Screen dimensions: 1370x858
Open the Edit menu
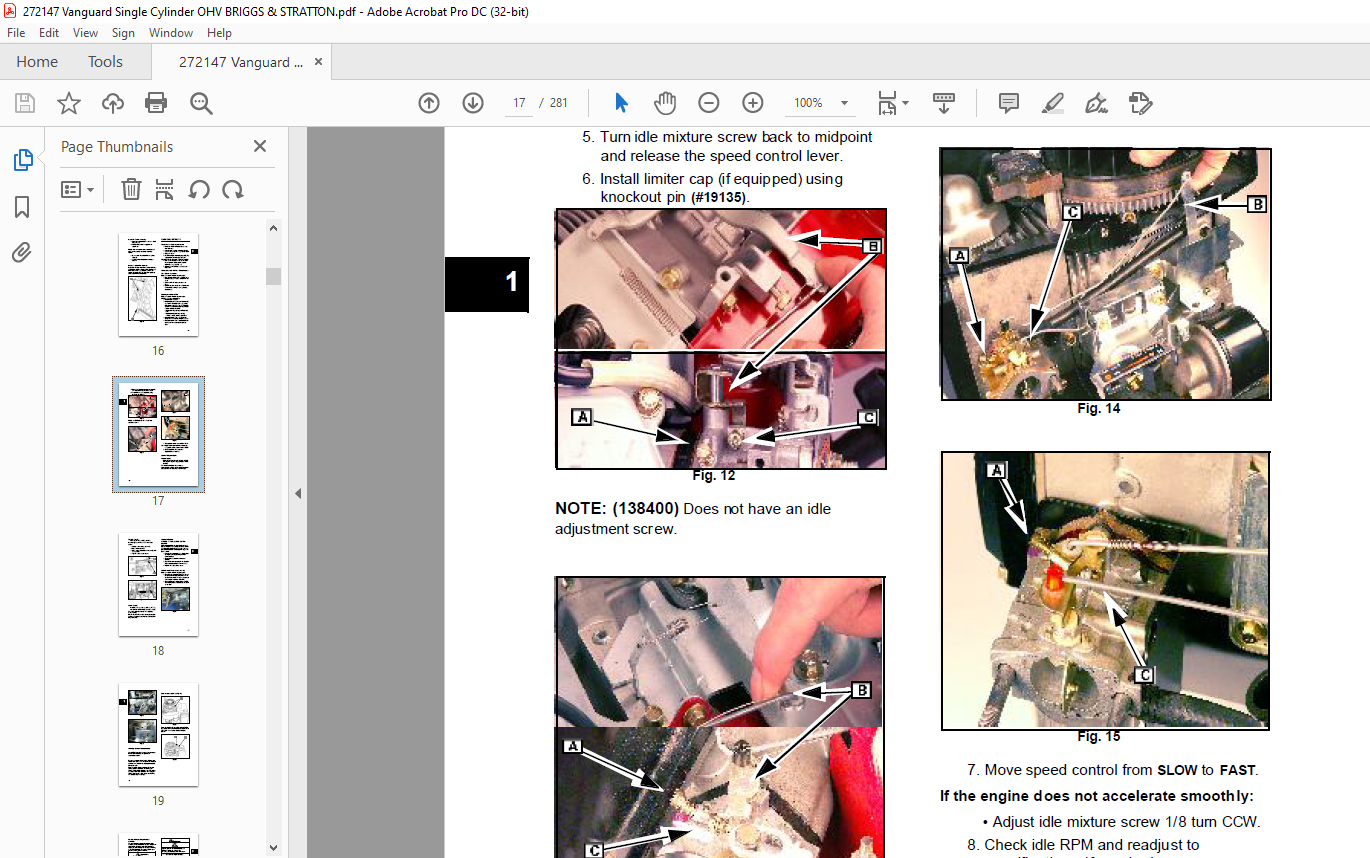(x=49, y=33)
